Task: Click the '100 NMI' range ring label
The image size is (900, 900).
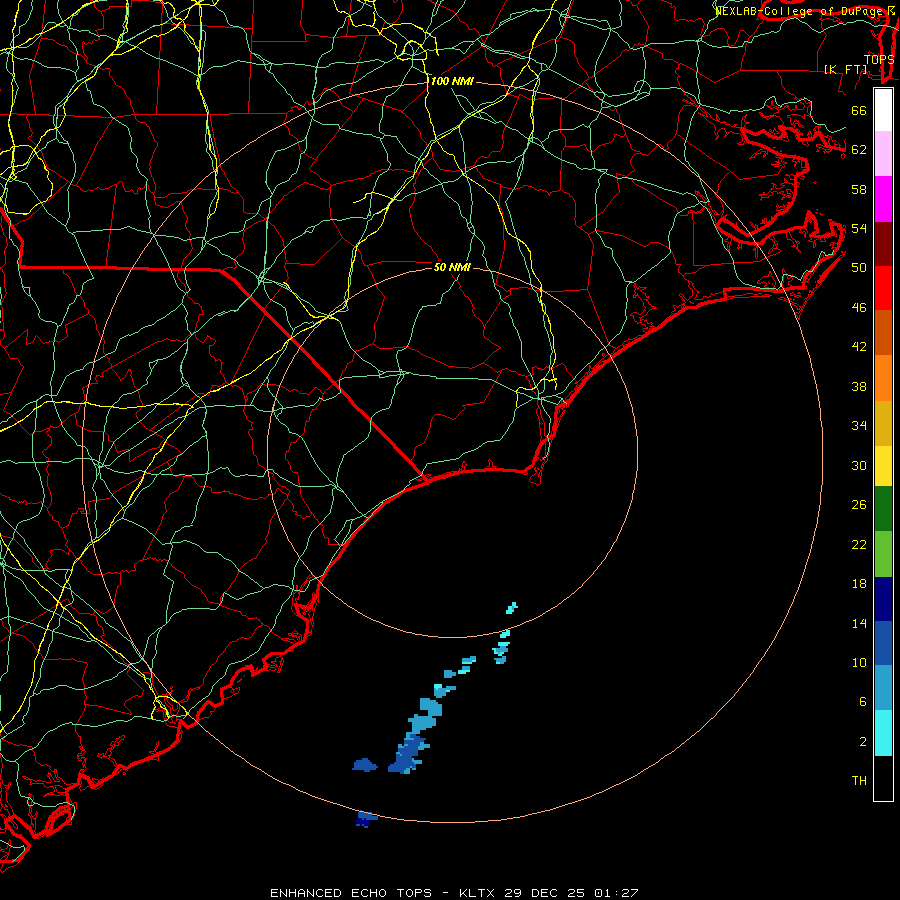Action: (x=452, y=82)
